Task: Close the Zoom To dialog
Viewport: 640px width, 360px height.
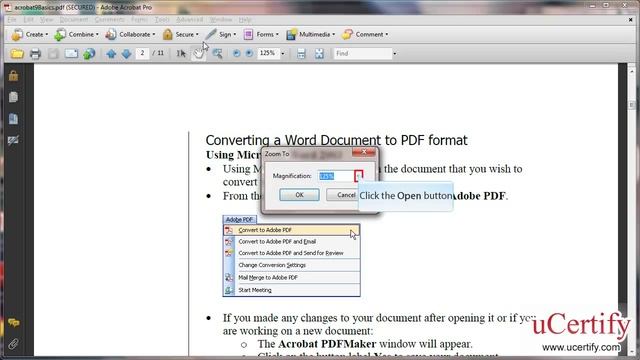Action: (363, 152)
